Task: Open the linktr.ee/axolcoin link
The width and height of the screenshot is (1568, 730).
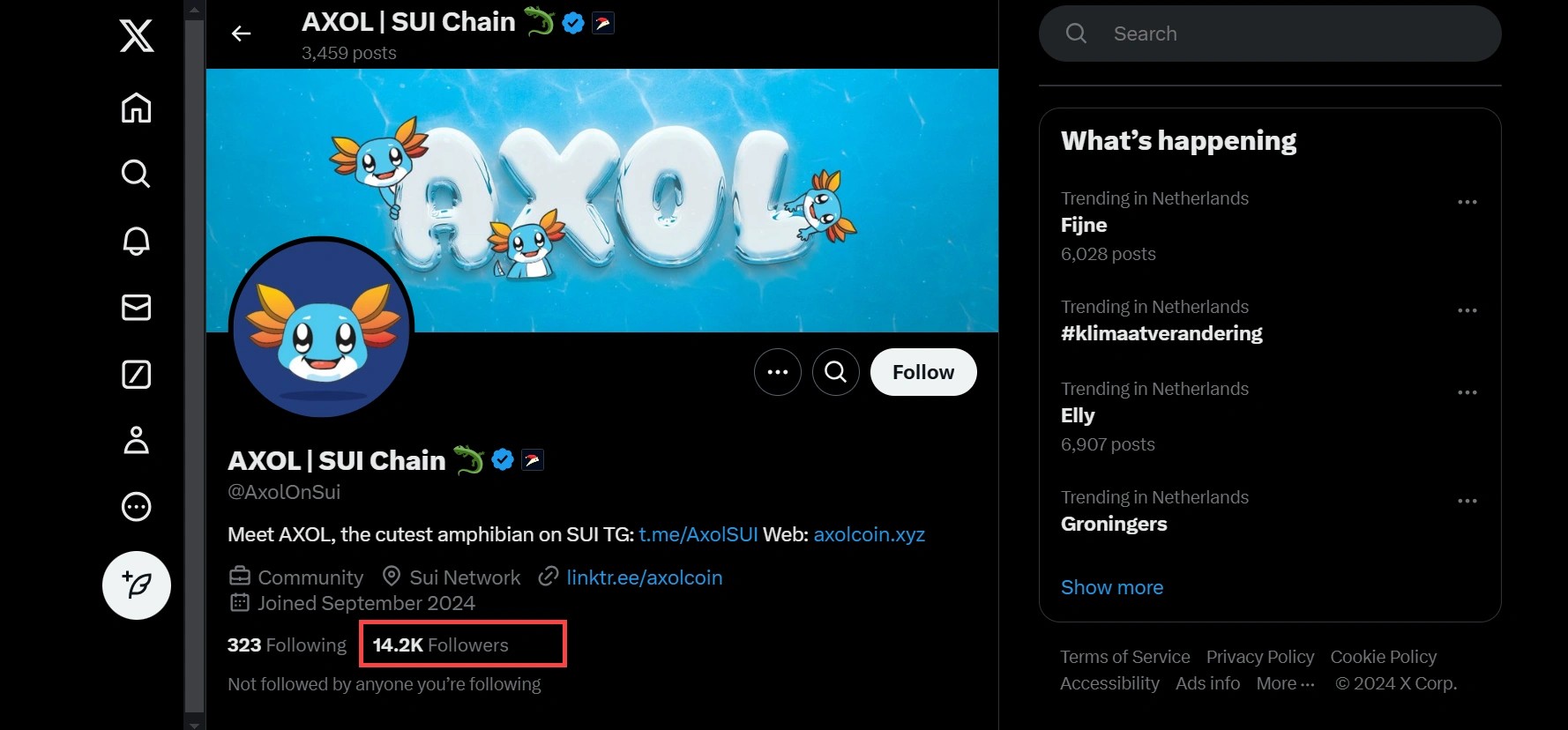Action: (x=644, y=577)
